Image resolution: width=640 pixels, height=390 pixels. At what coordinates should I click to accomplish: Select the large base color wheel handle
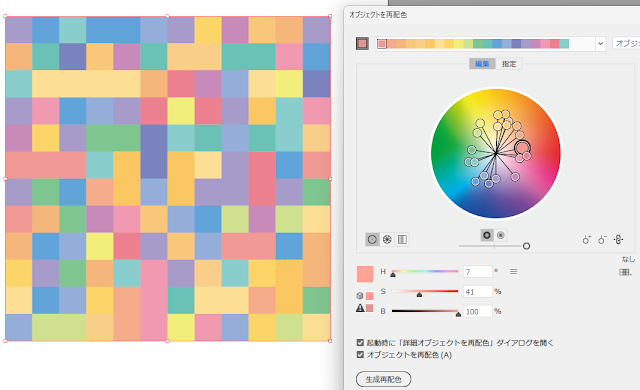522,147
